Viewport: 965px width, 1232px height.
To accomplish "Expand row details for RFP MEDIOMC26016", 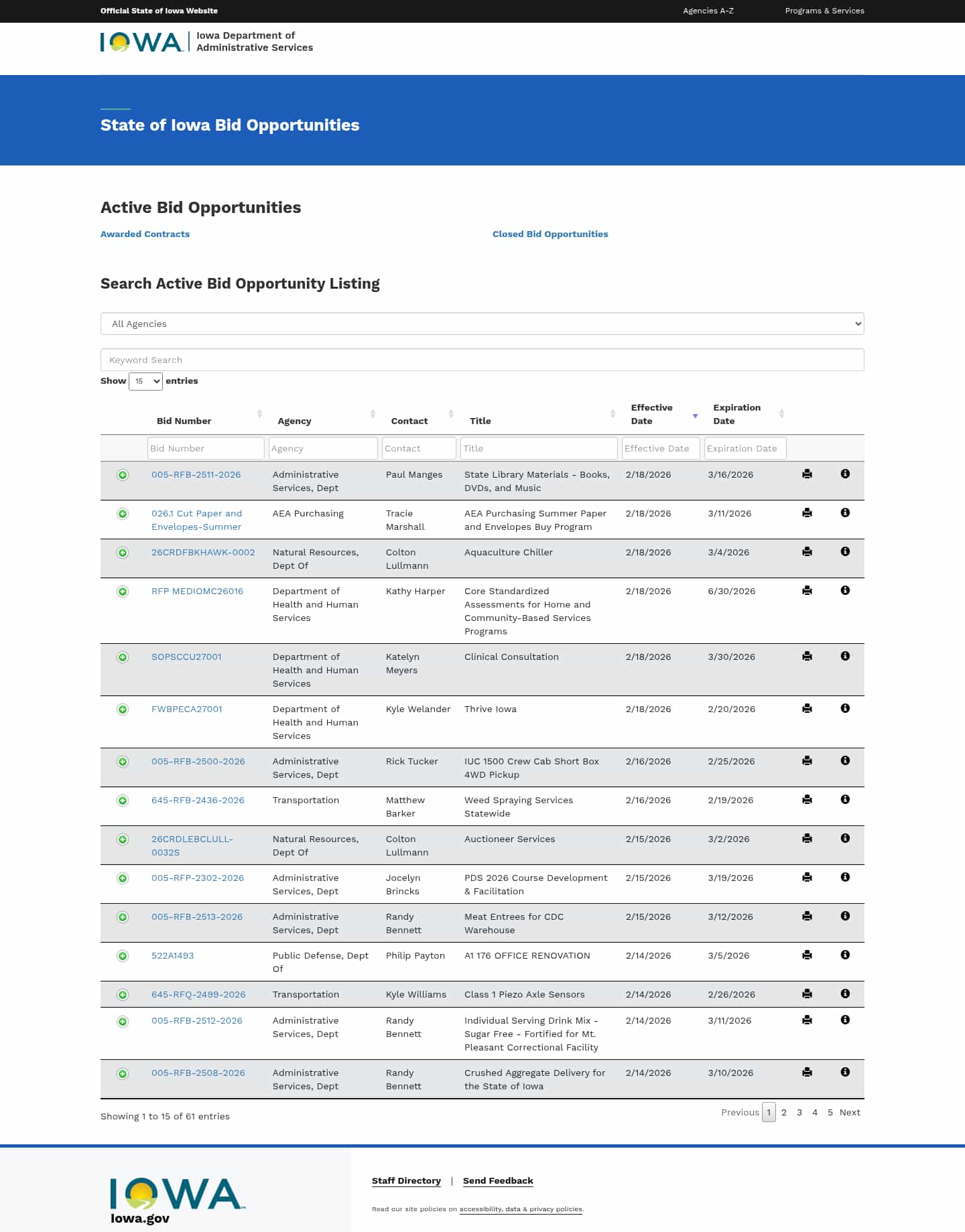I will (123, 592).
